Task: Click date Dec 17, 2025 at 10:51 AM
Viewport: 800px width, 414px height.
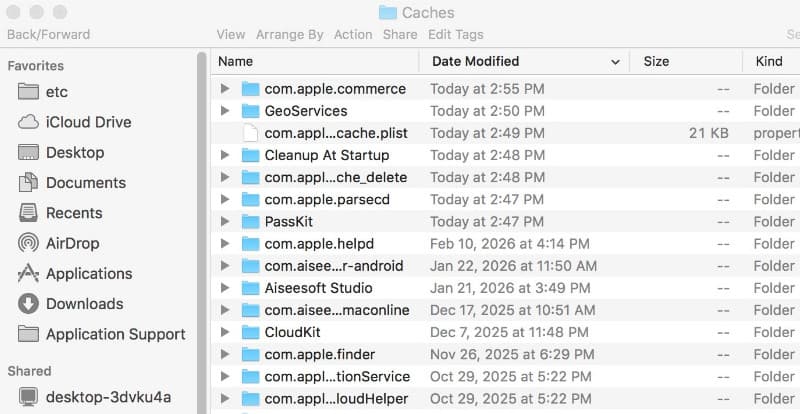Action: coord(513,310)
